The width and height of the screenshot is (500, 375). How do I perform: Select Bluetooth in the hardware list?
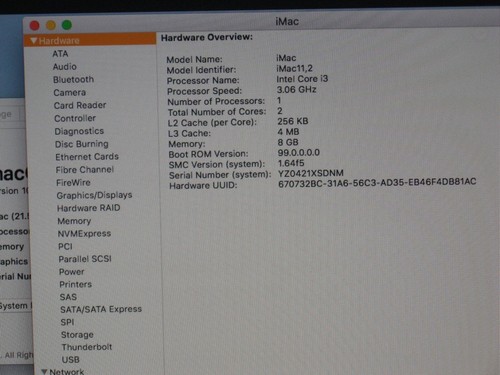pos(73,80)
